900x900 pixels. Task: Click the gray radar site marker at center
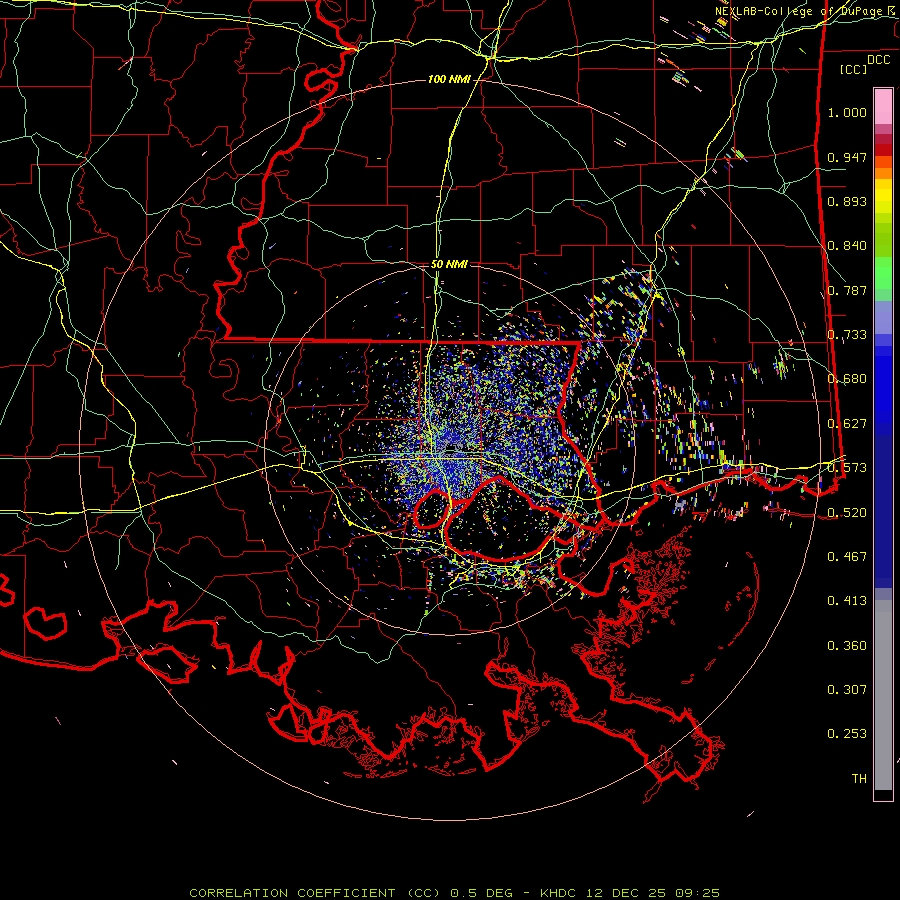coord(452,446)
